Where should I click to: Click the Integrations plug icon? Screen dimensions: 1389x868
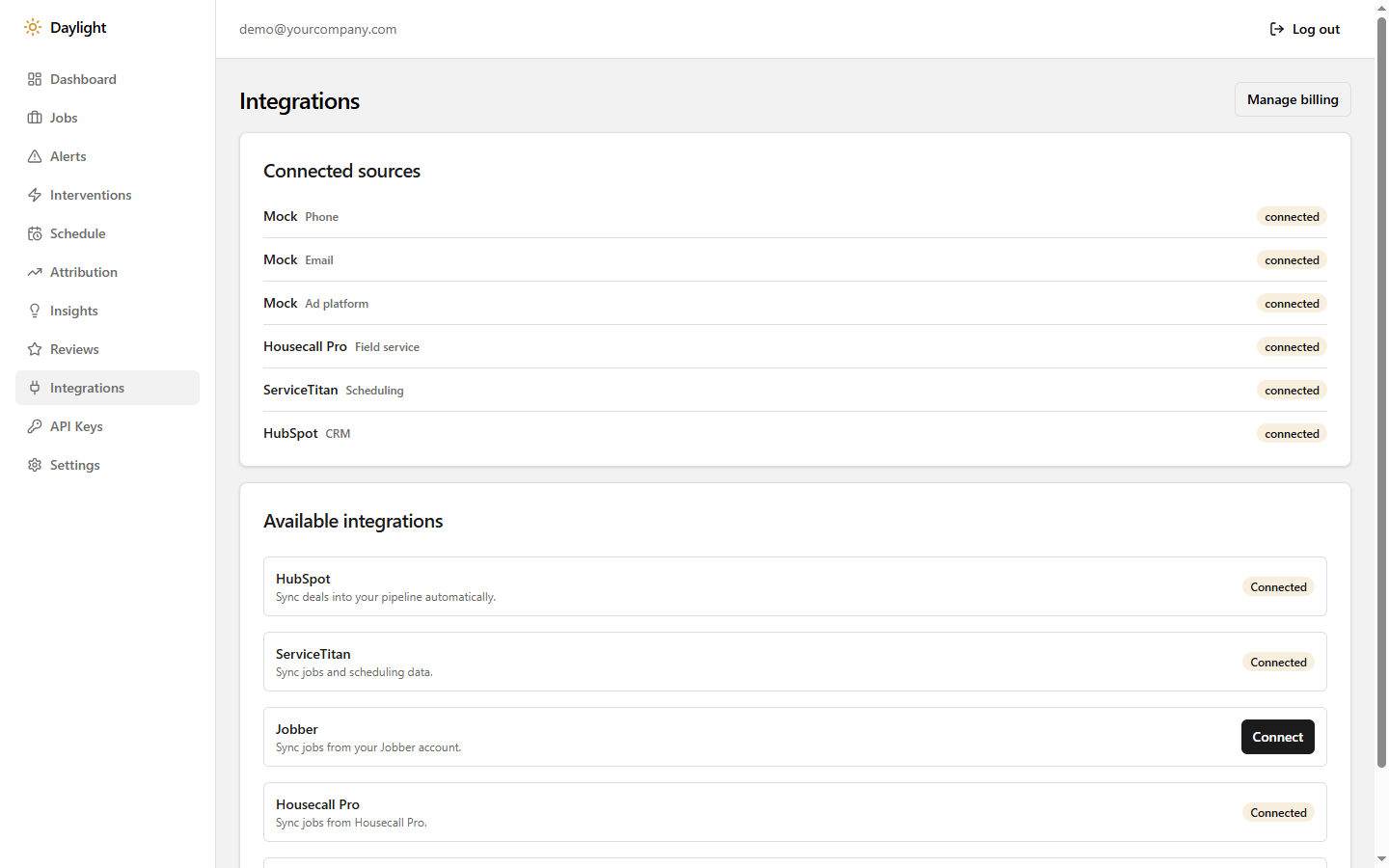(x=35, y=388)
